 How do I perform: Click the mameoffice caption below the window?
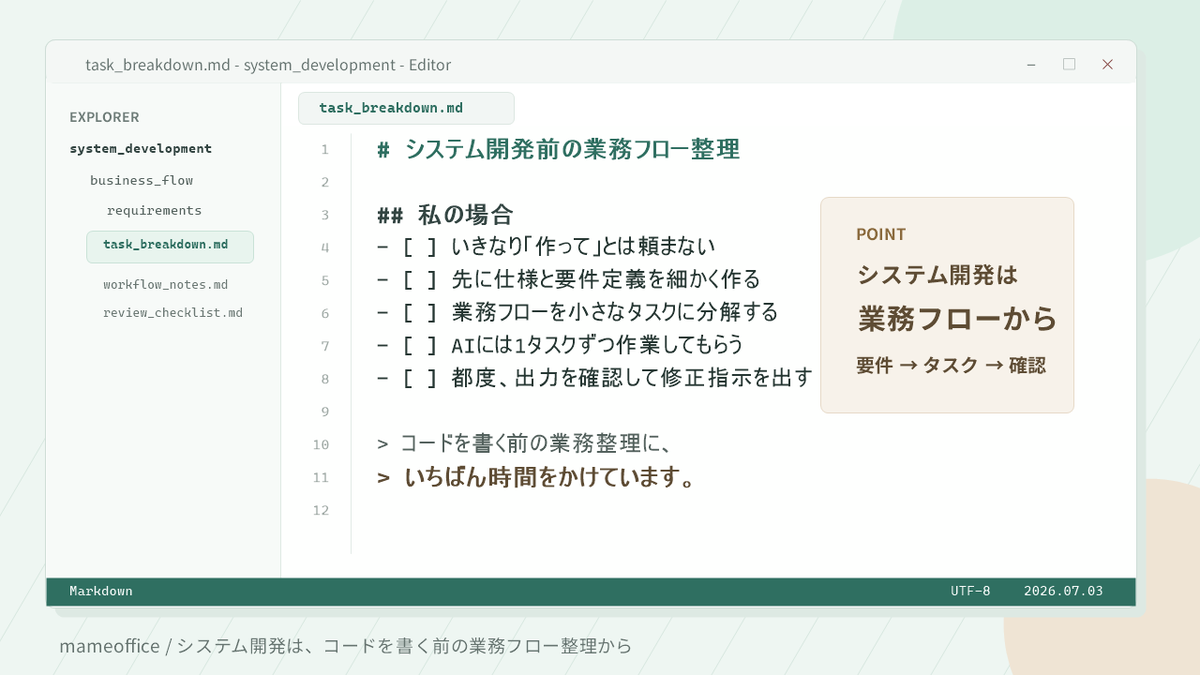click(x=346, y=646)
